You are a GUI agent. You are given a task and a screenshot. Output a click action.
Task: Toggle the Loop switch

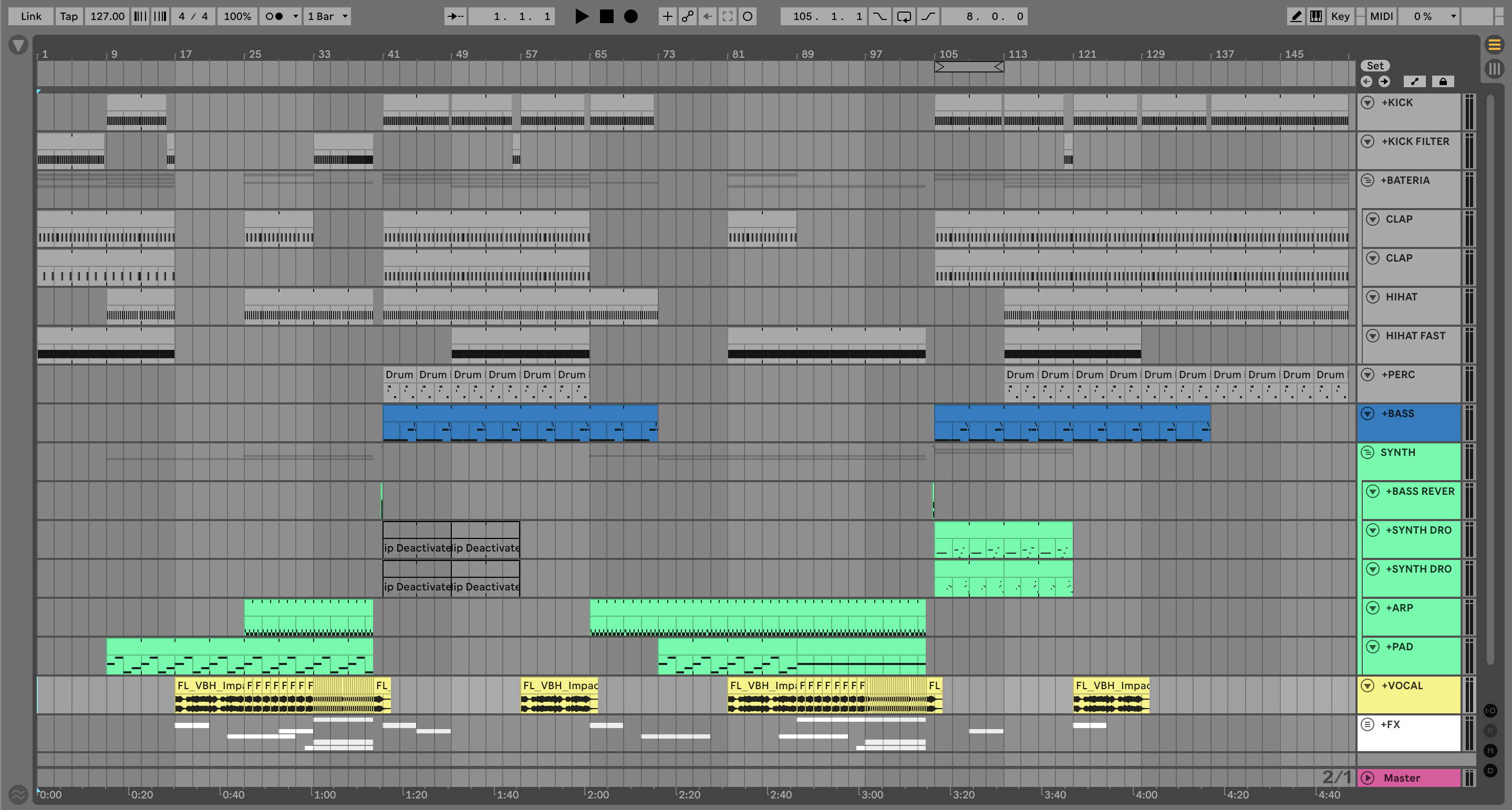pos(904,16)
